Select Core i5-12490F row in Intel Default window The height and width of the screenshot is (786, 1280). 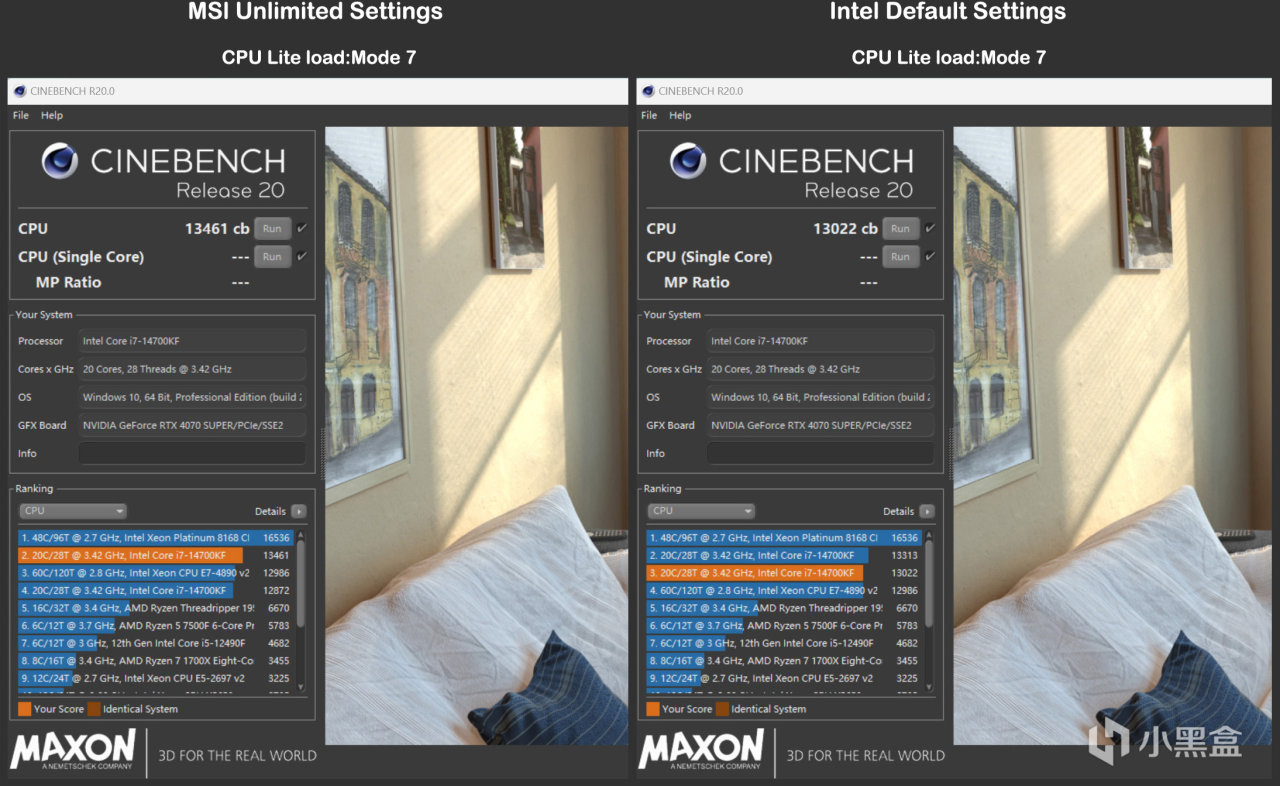[x=783, y=643]
